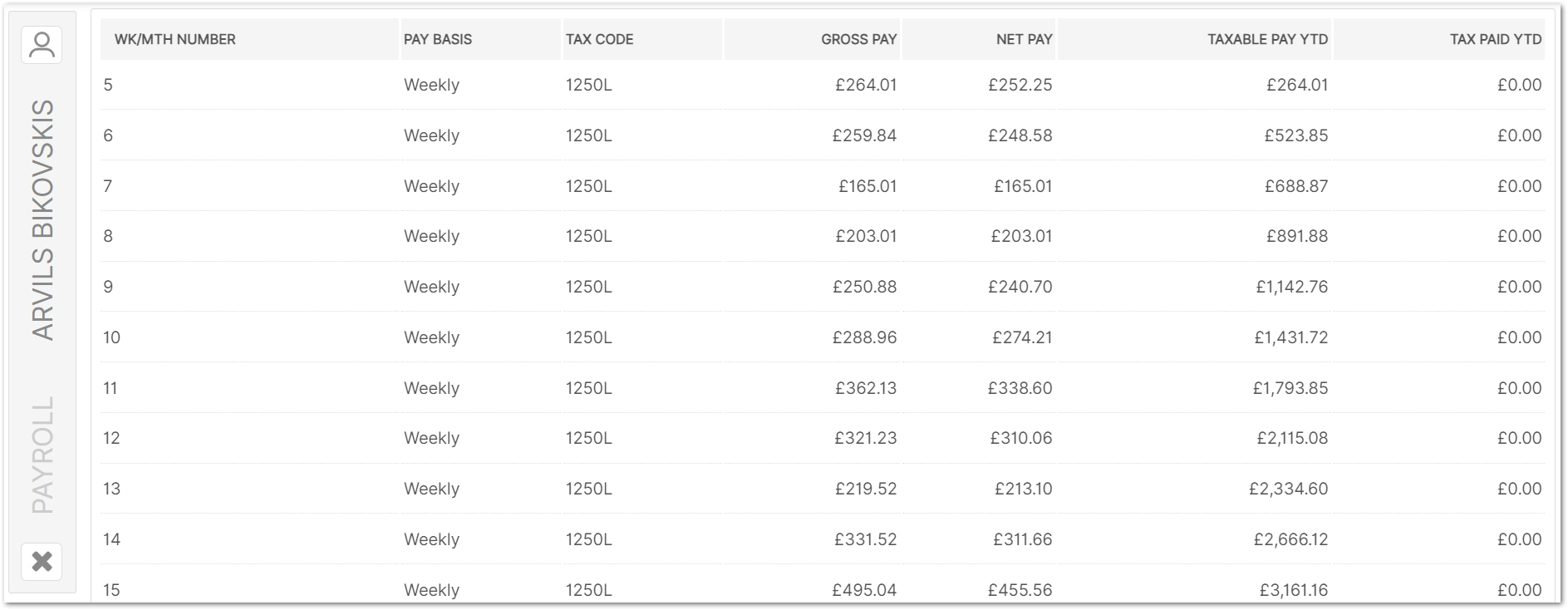
Task: Click the user profile icon in sidebar
Action: [42, 46]
